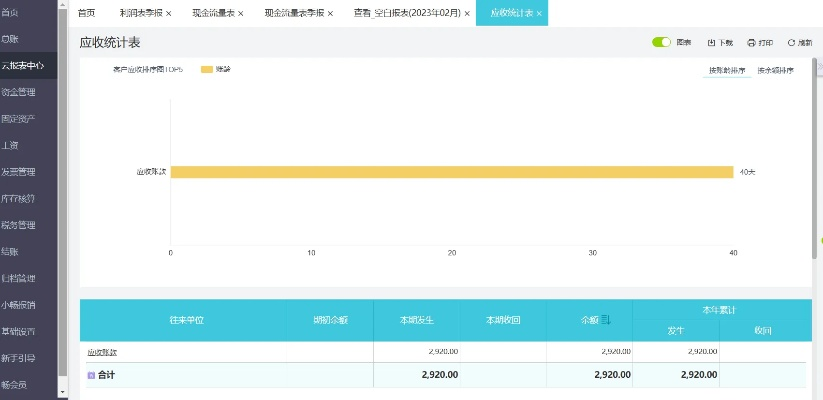Screen dimensions: 823x400
Task: Click the yellow 账龄 legend swatch
Action: coord(207,70)
